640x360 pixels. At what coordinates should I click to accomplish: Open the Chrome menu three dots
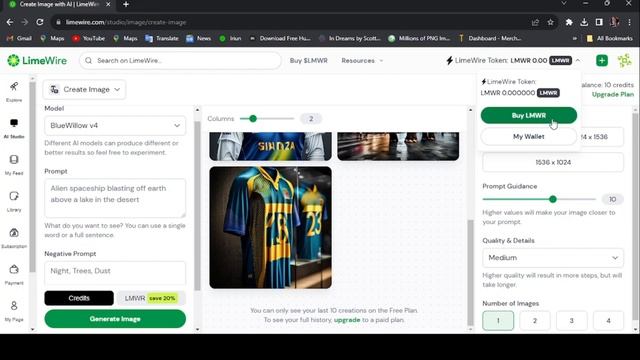[x=630, y=22]
